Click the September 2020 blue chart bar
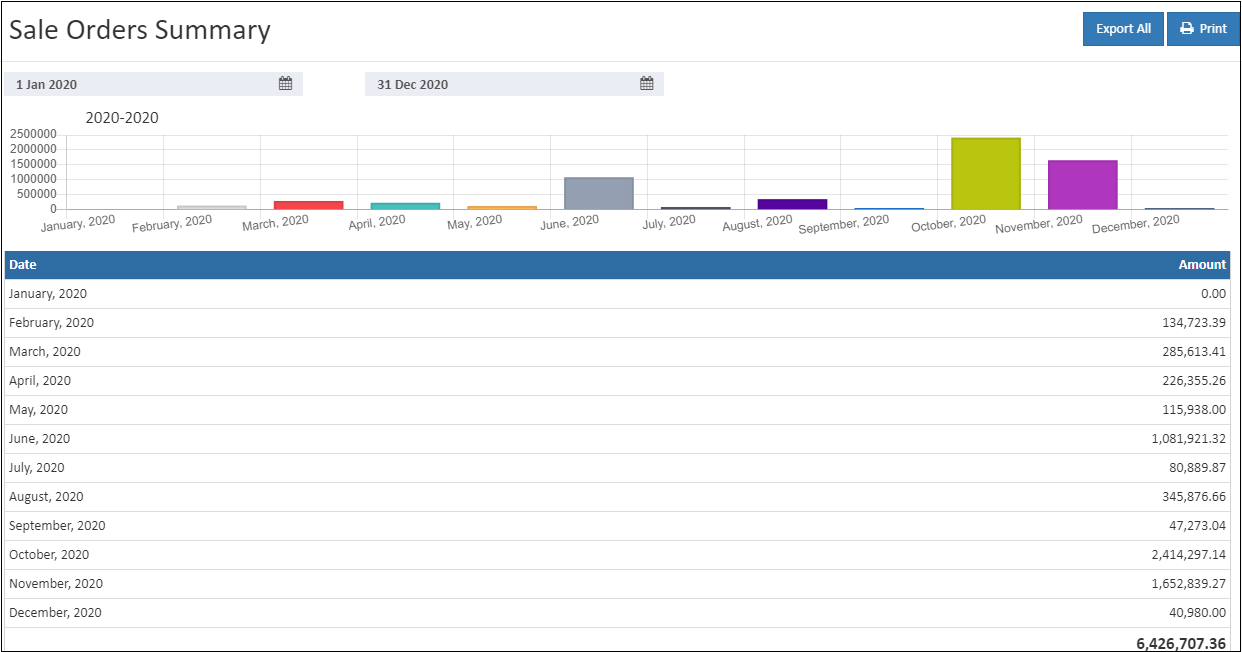This screenshot has width=1242, height=652. [x=889, y=209]
